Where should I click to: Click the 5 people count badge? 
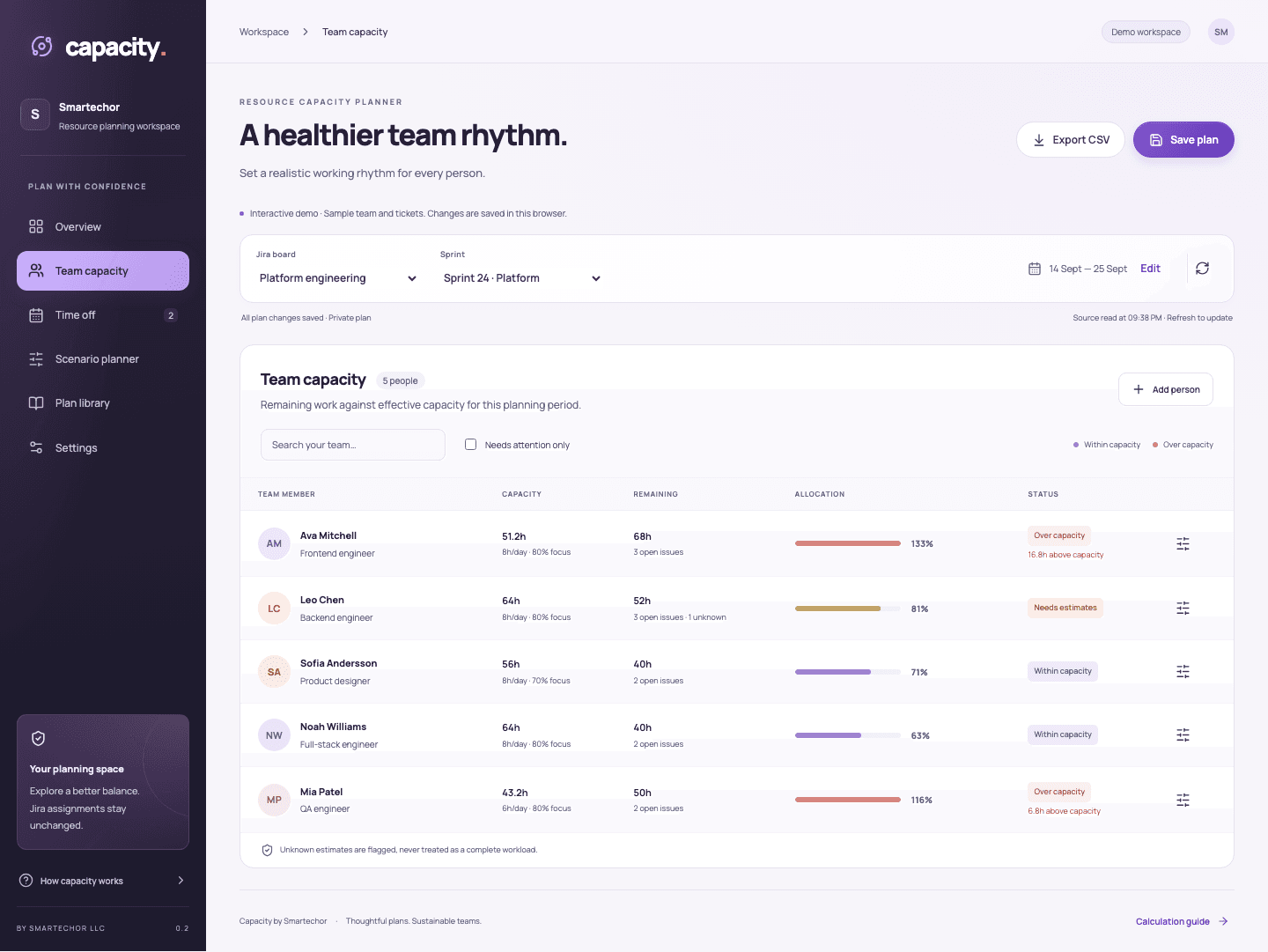tap(401, 380)
